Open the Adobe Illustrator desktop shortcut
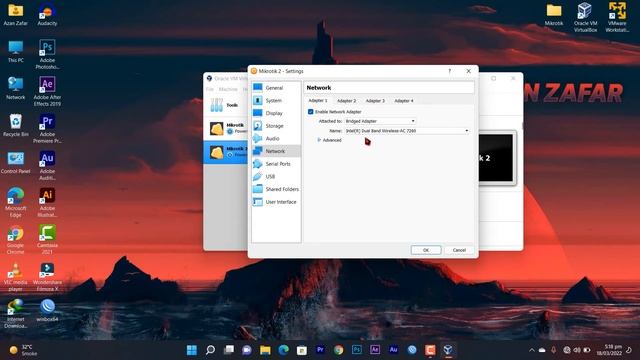The image size is (640, 360). click(47, 202)
